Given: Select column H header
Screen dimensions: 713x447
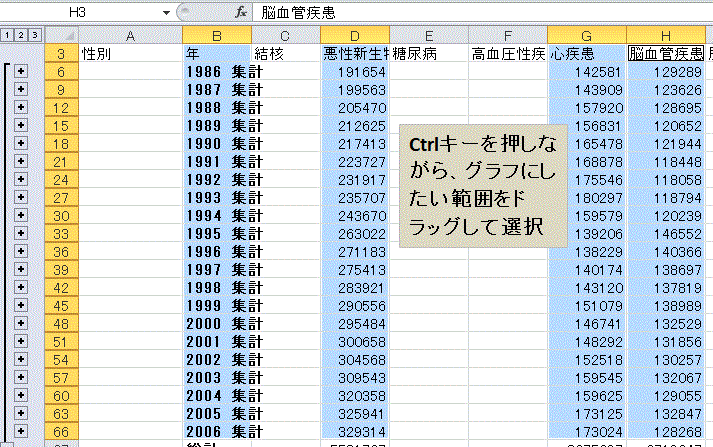Looking at the screenshot, I should point(666,35).
